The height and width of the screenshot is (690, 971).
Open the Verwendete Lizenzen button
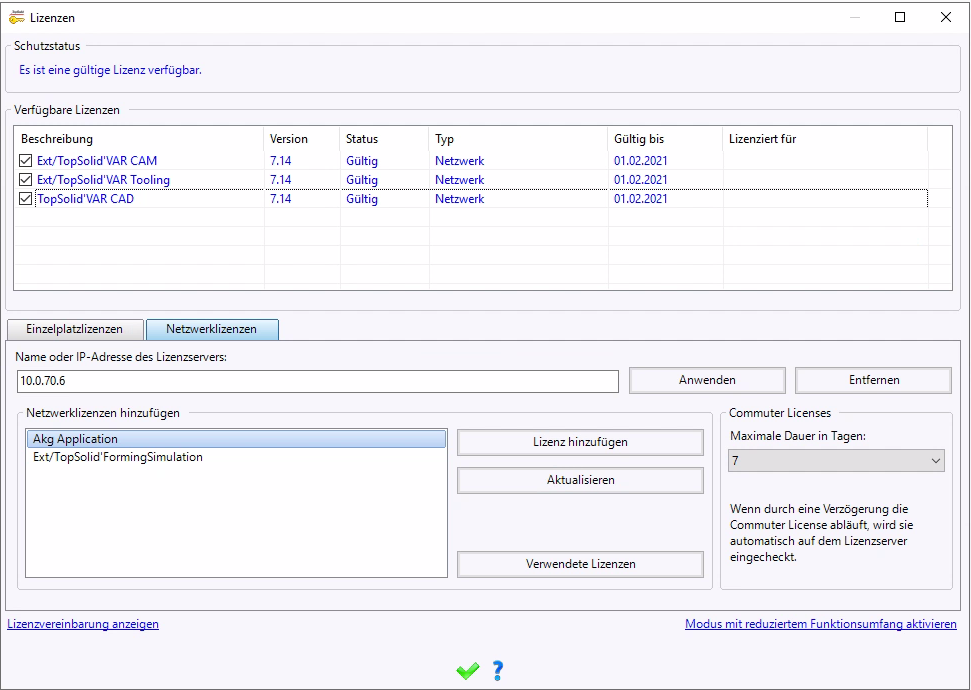(580, 564)
